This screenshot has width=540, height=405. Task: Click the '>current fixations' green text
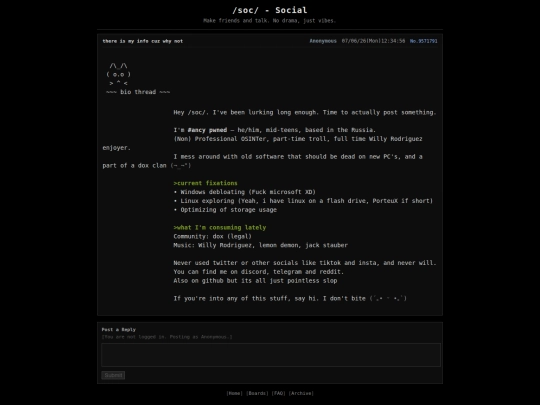coord(206,183)
